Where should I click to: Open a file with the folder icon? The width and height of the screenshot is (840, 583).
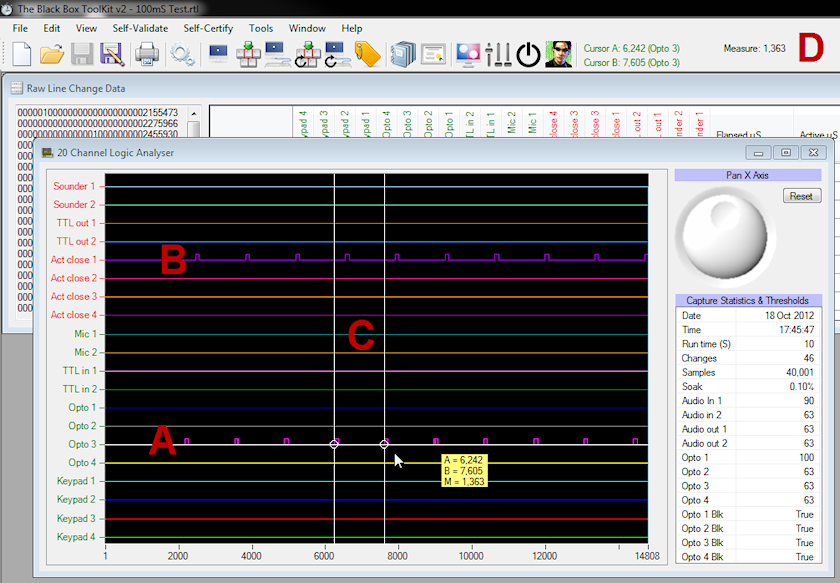52,54
